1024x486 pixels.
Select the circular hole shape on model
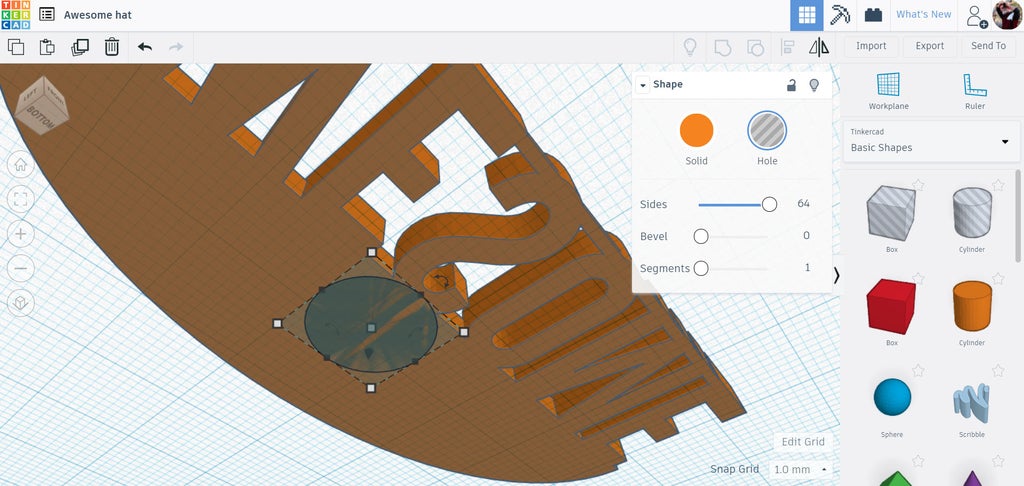(x=371, y=324)
